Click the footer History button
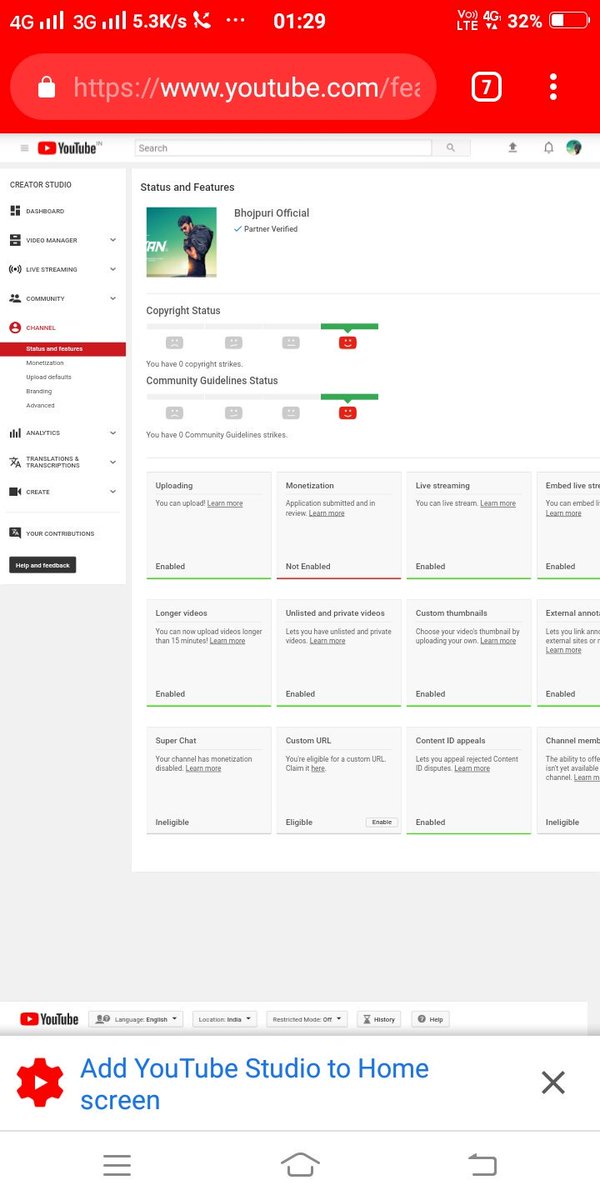The width and height of the screenshot is (600, 1200). pos(379,1019)
